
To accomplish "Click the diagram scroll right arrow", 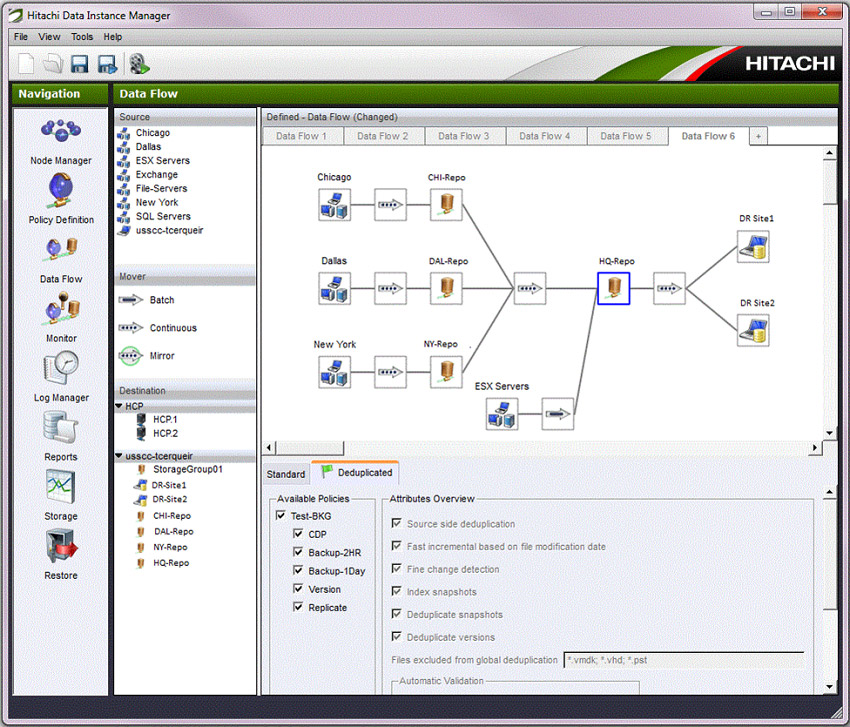I will (815, 448).
